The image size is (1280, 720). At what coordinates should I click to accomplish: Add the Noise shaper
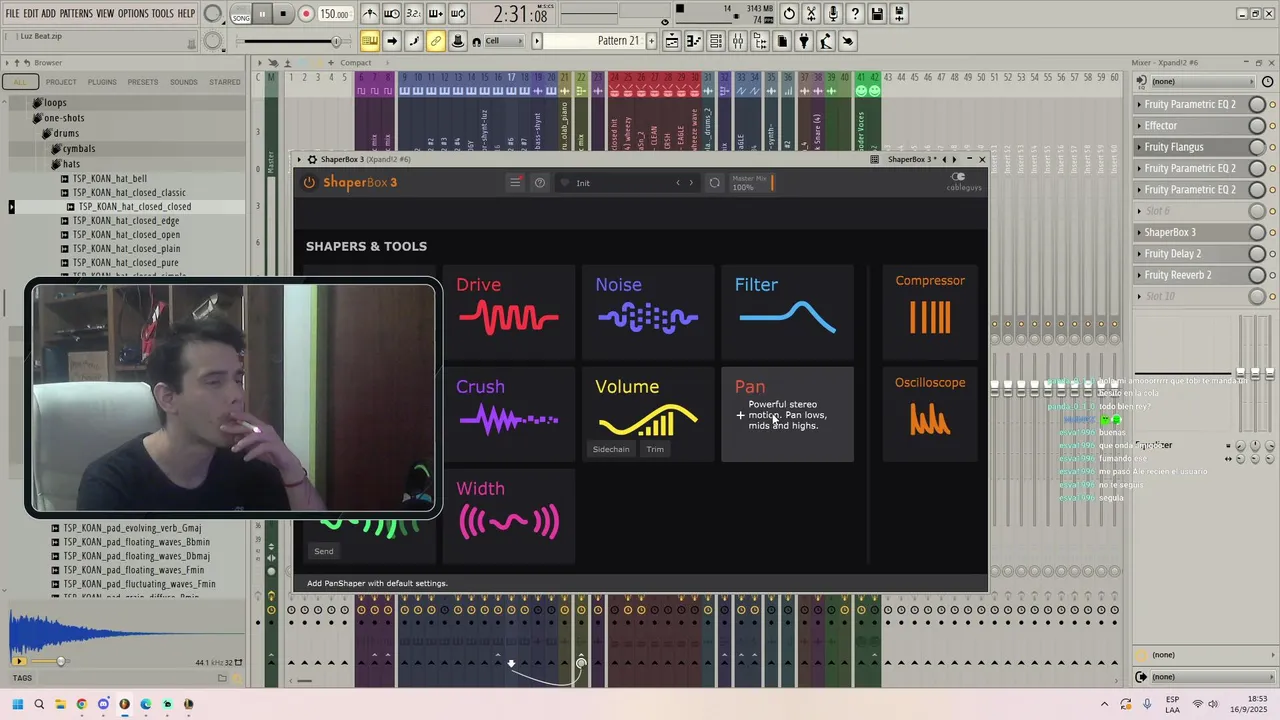point(648,312)
